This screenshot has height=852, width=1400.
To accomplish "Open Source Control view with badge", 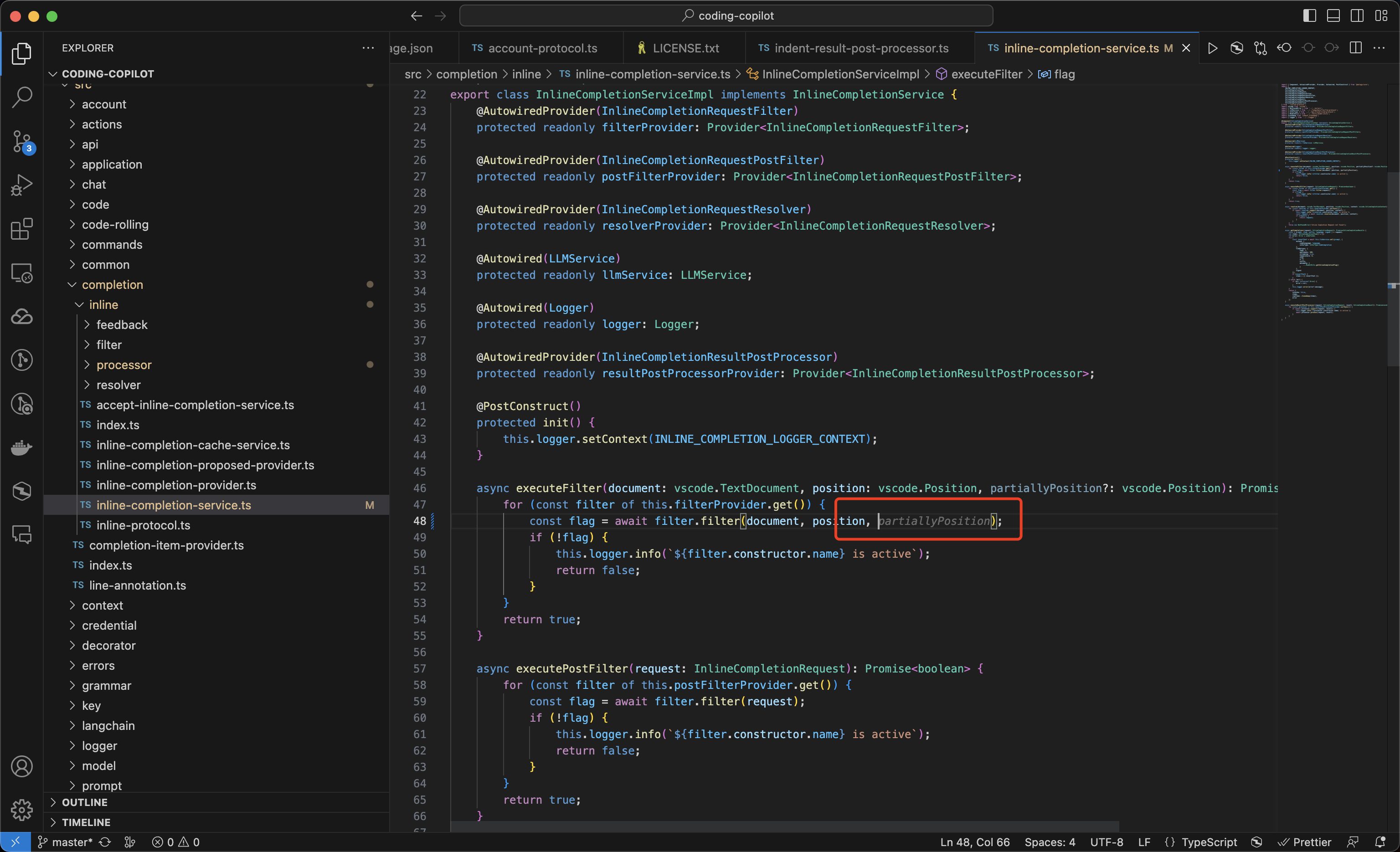I will click(x=21, y=141).
